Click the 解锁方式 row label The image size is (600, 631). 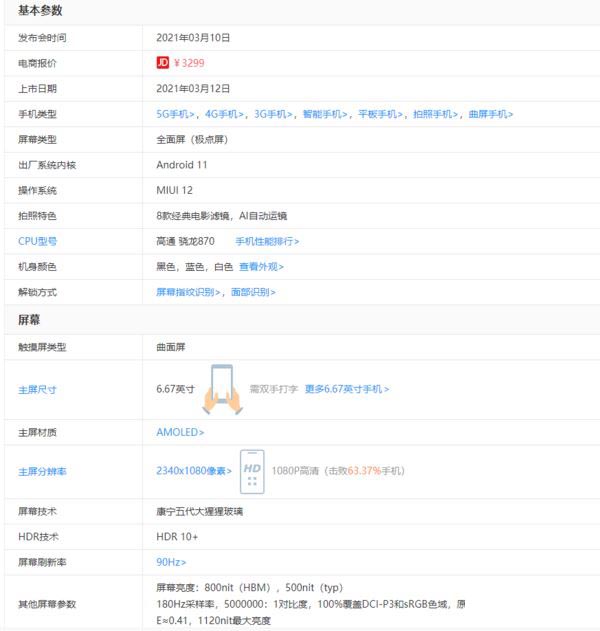click(37, 292)
